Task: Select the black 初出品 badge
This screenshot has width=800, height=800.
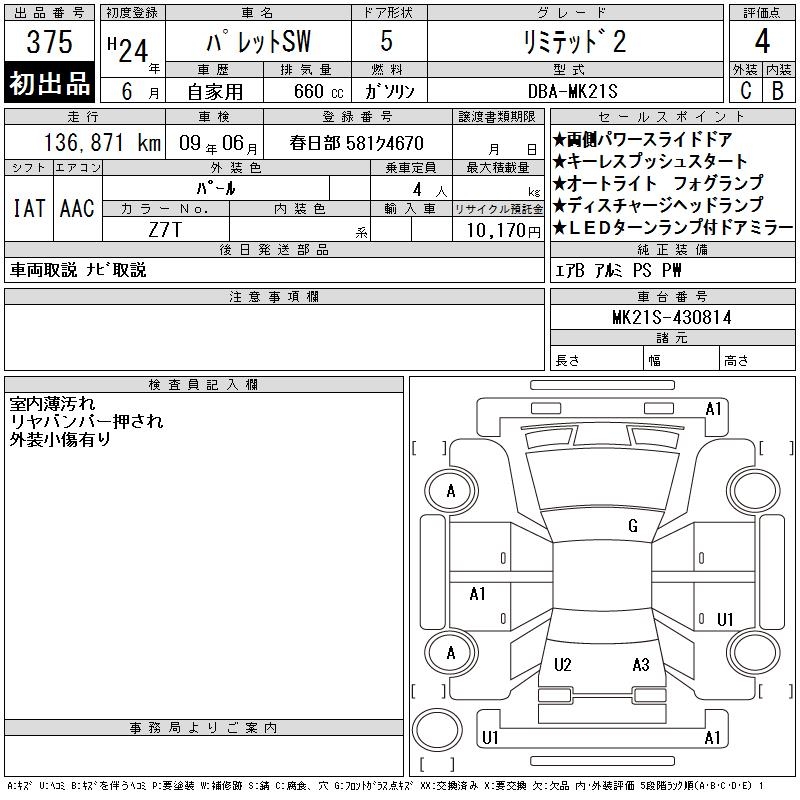Action: 49,82
